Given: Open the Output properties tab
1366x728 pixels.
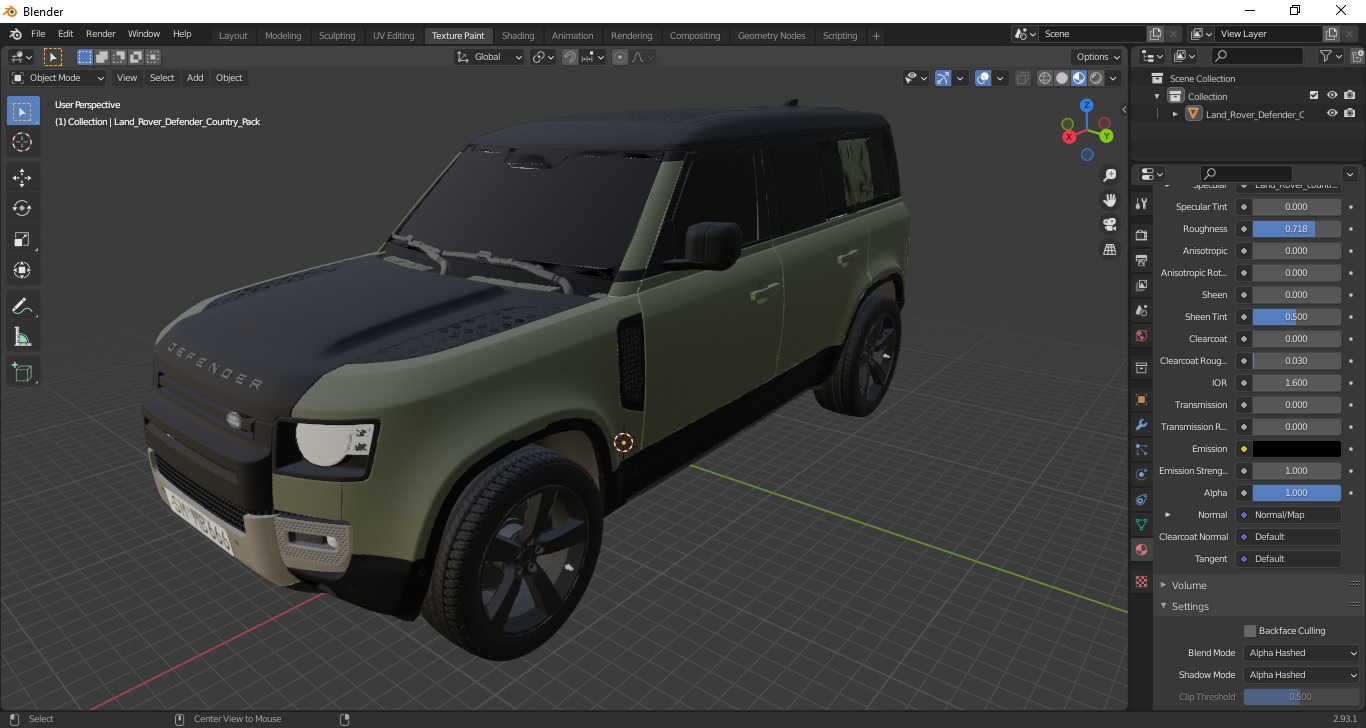Looking at the screenshot, I should [x=1141, y=260].
